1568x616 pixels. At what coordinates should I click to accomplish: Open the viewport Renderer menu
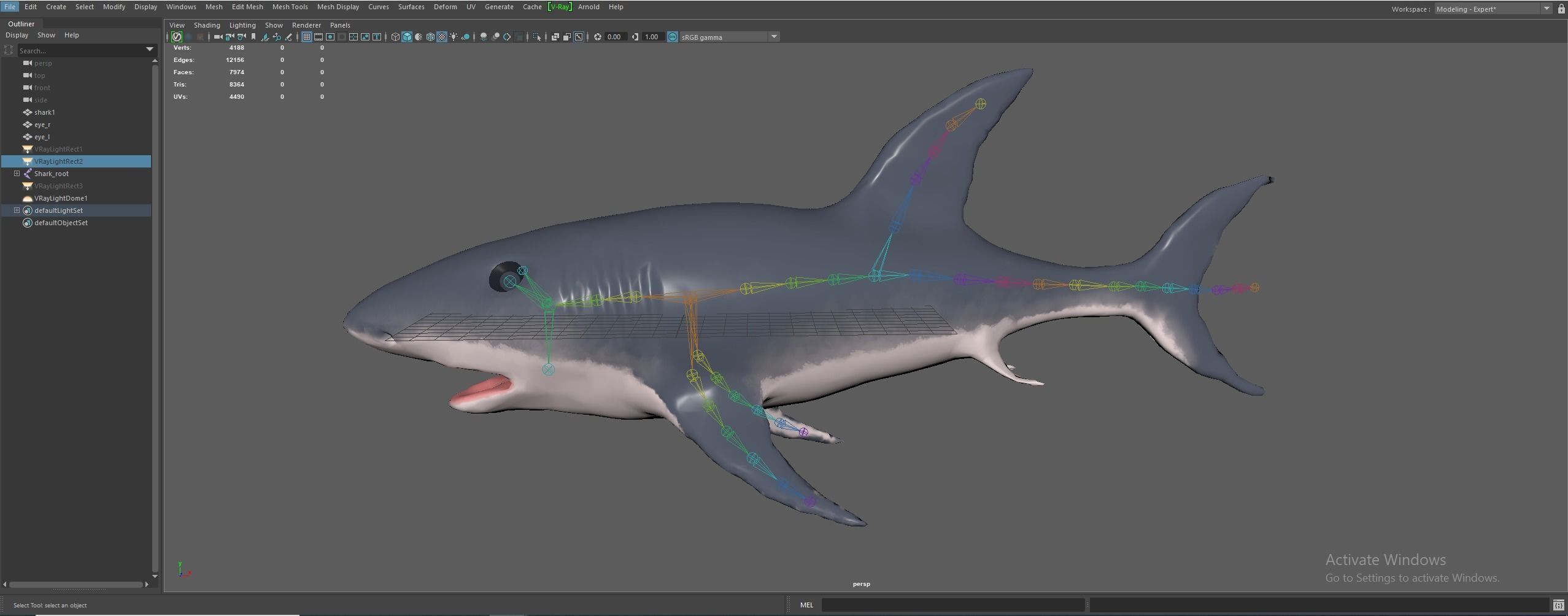306,25
